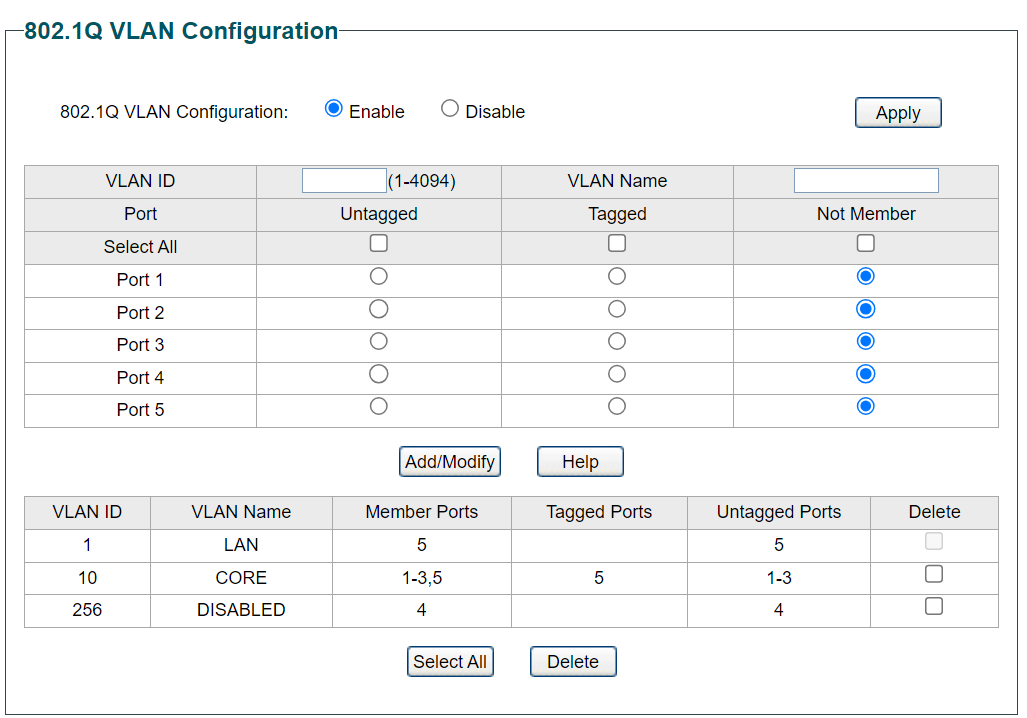Click the Delete button at bottom
This screenshot has height=718, width=1027.
572,662
